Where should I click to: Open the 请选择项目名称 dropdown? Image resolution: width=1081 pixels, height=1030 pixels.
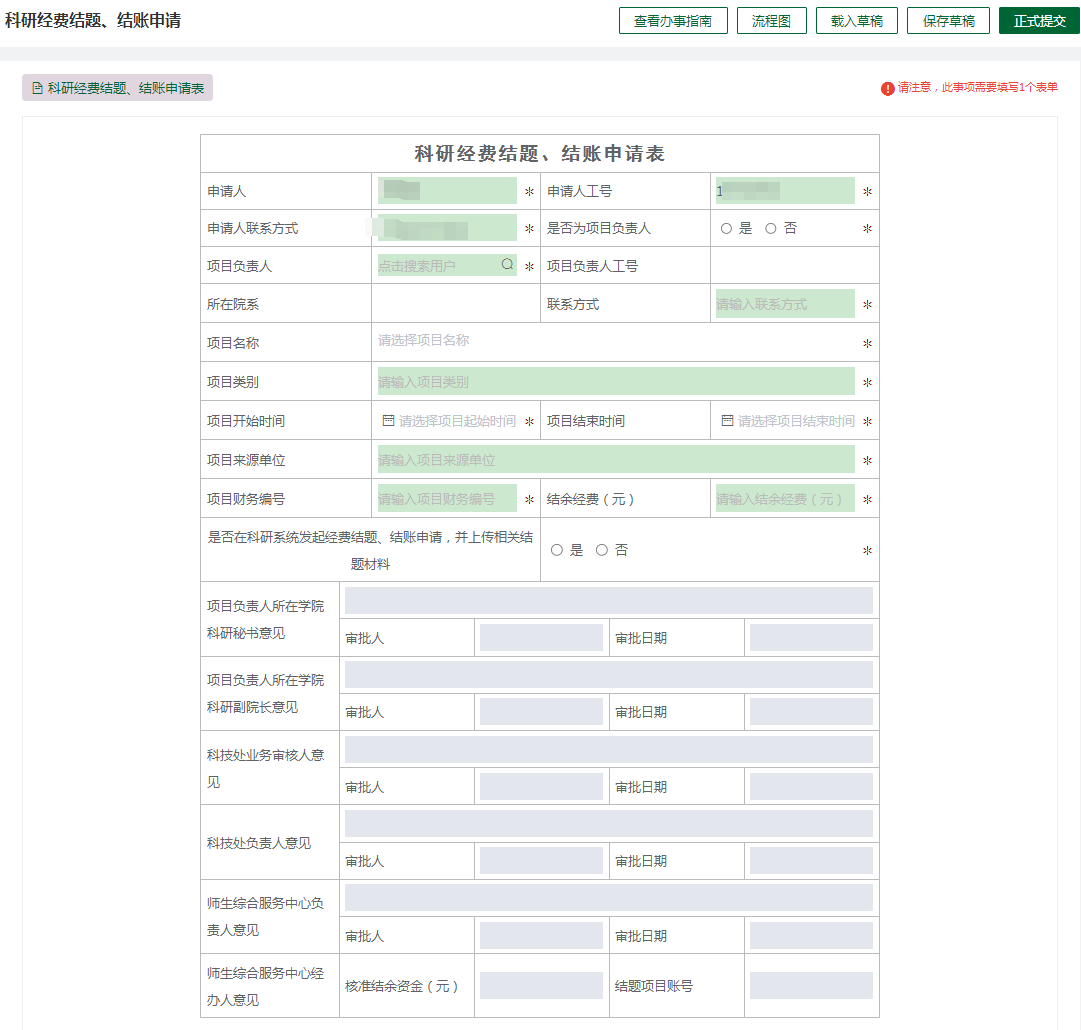coord(616,341)
